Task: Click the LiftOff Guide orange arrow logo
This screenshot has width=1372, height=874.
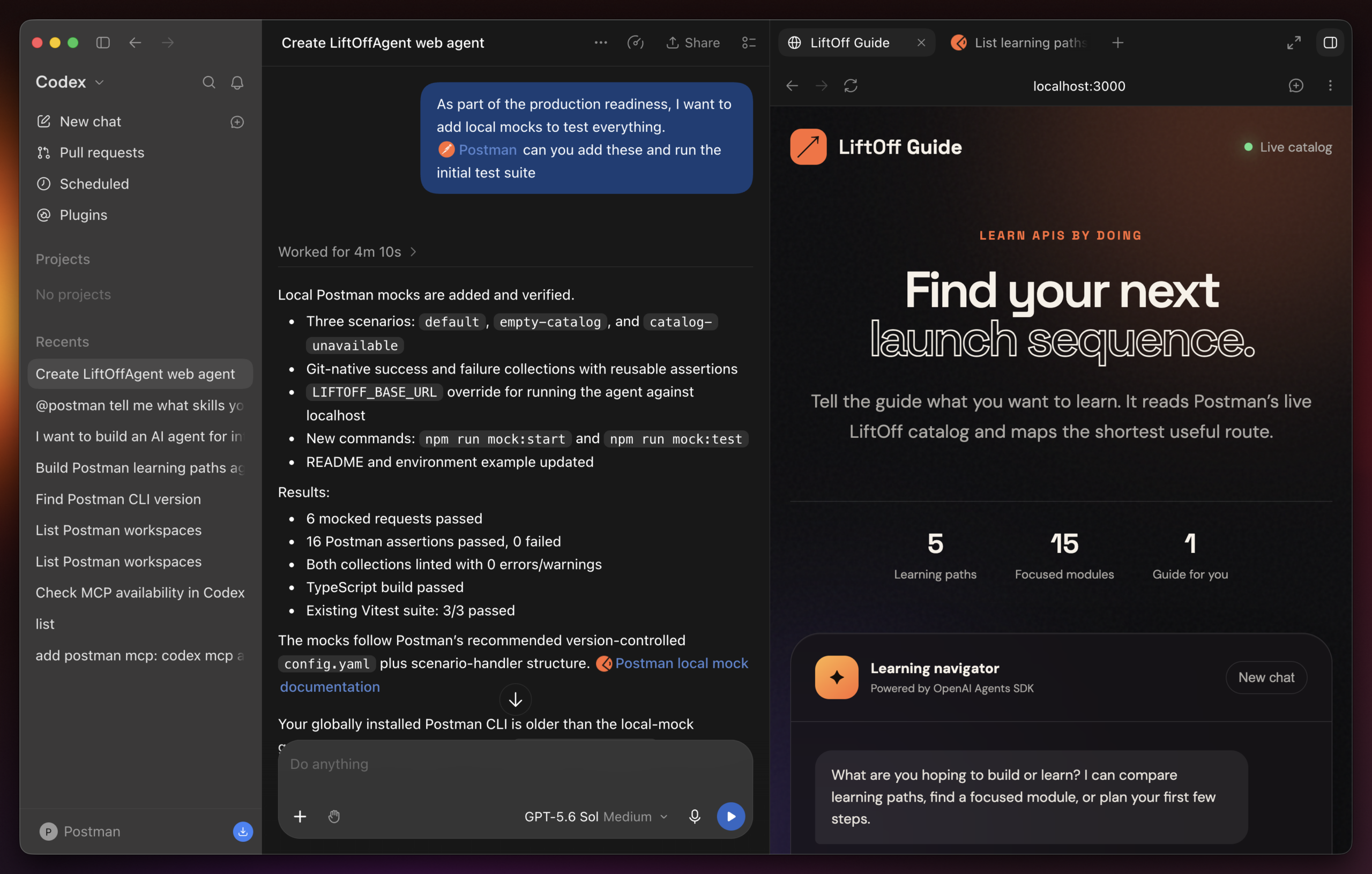Action: click(x=808, y=147)
